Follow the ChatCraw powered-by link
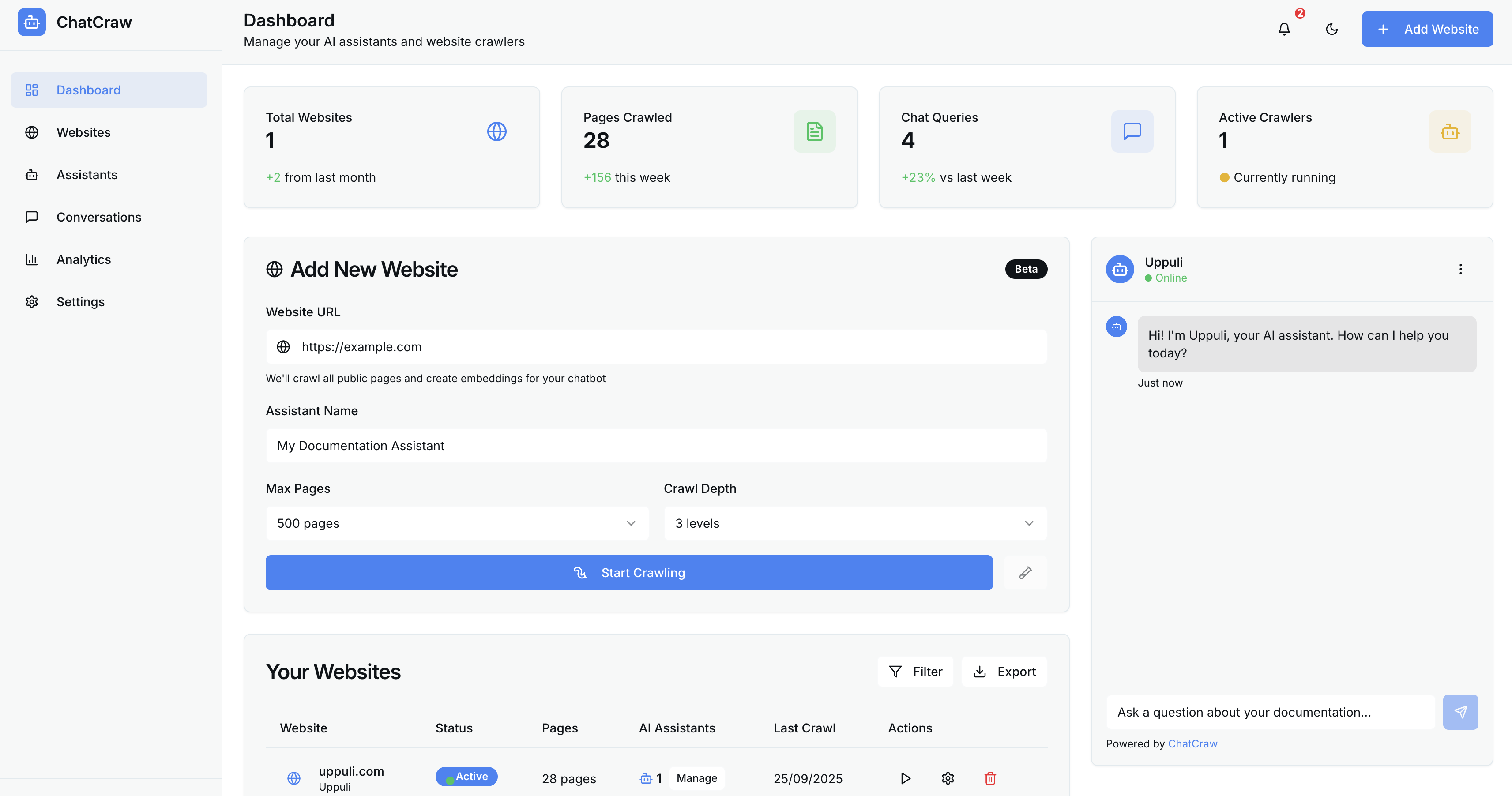Image resolution: width=1512 pixels, height=796 pixels. point(1192,744)
